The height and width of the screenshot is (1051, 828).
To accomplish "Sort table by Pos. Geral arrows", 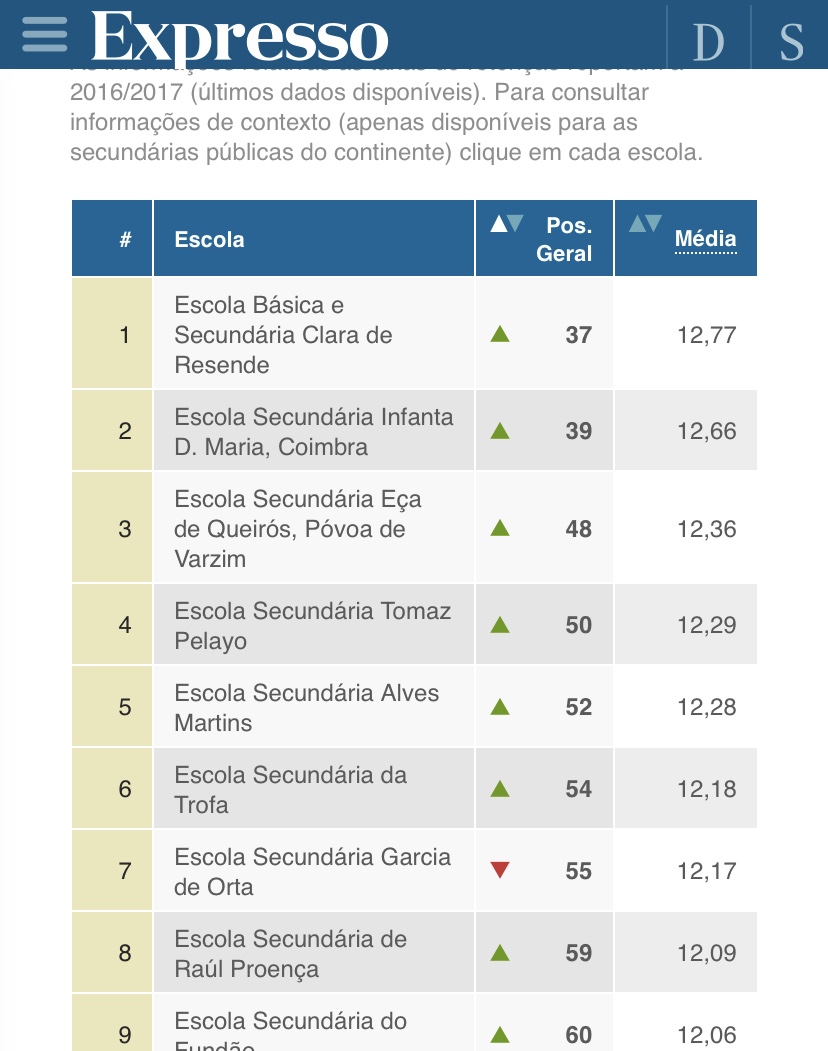I will 506,224.
